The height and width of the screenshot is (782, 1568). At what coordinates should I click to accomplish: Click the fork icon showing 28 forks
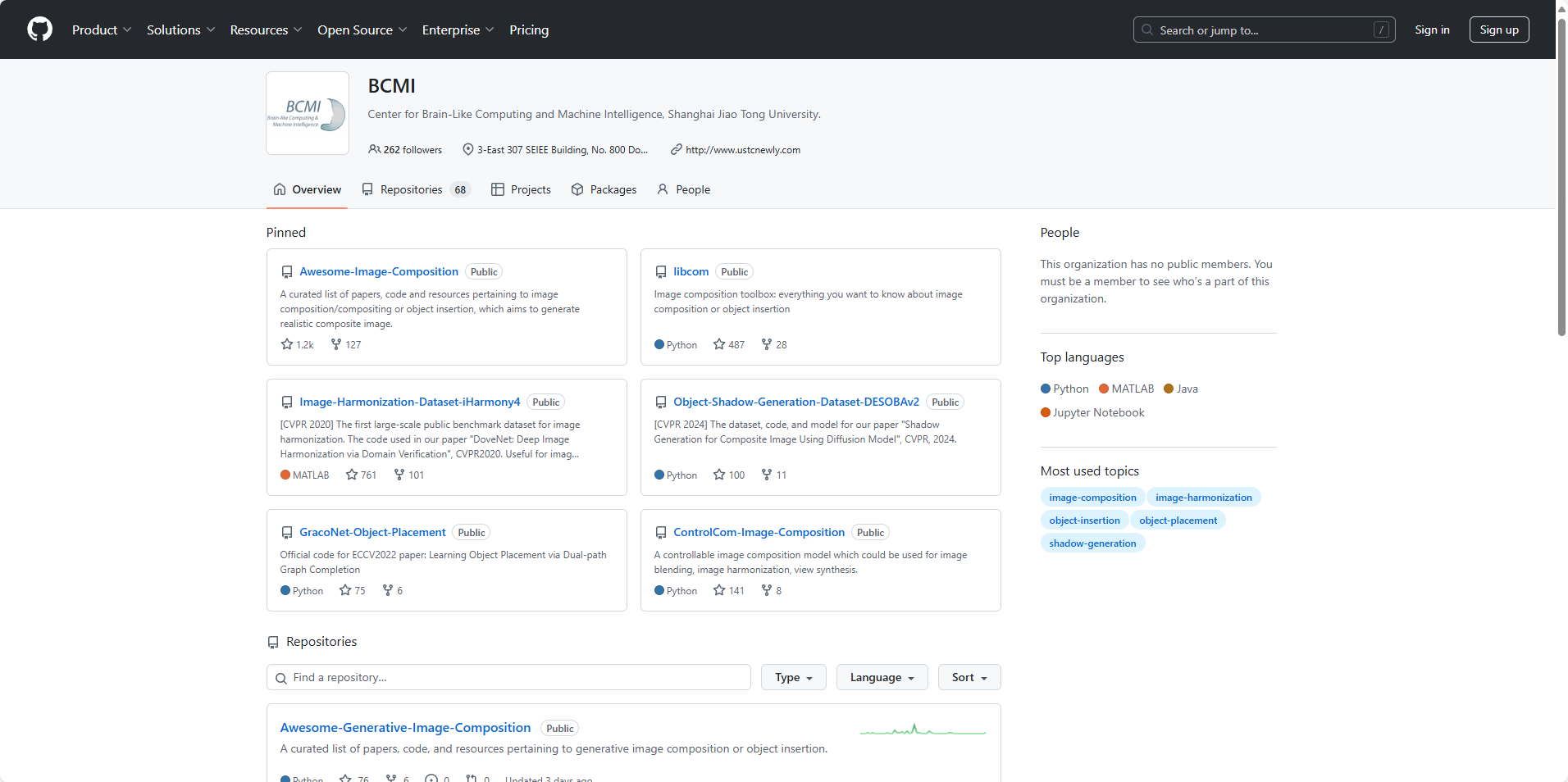pos(767,344)
